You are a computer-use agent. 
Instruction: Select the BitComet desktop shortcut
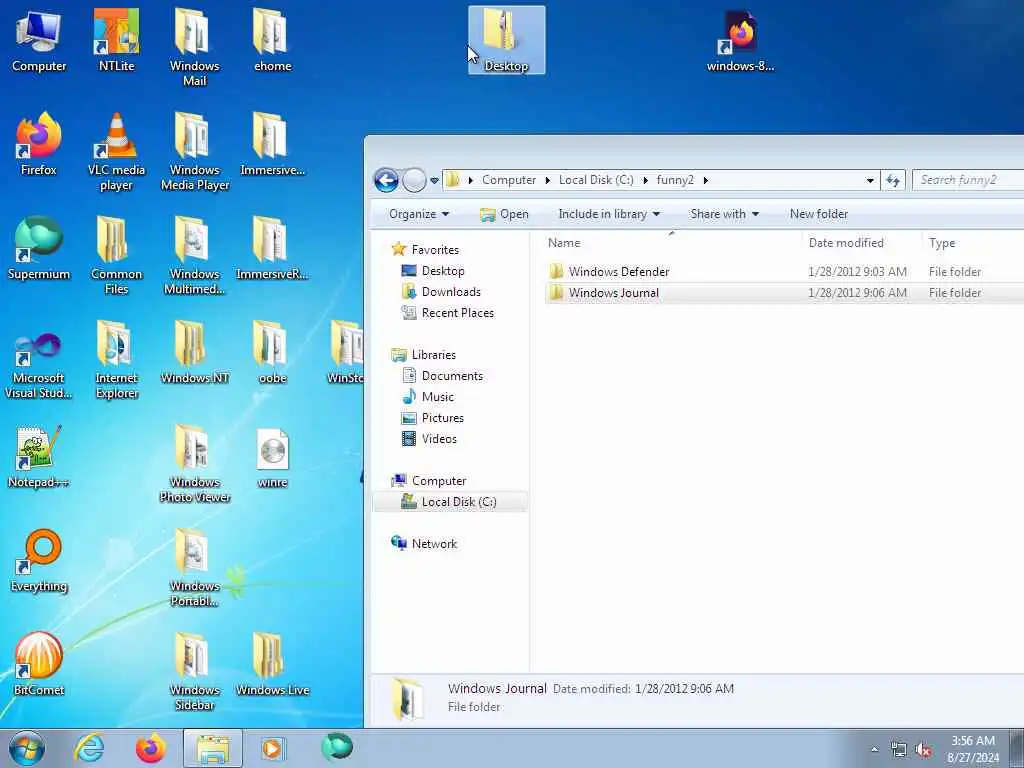coord(39,665)
